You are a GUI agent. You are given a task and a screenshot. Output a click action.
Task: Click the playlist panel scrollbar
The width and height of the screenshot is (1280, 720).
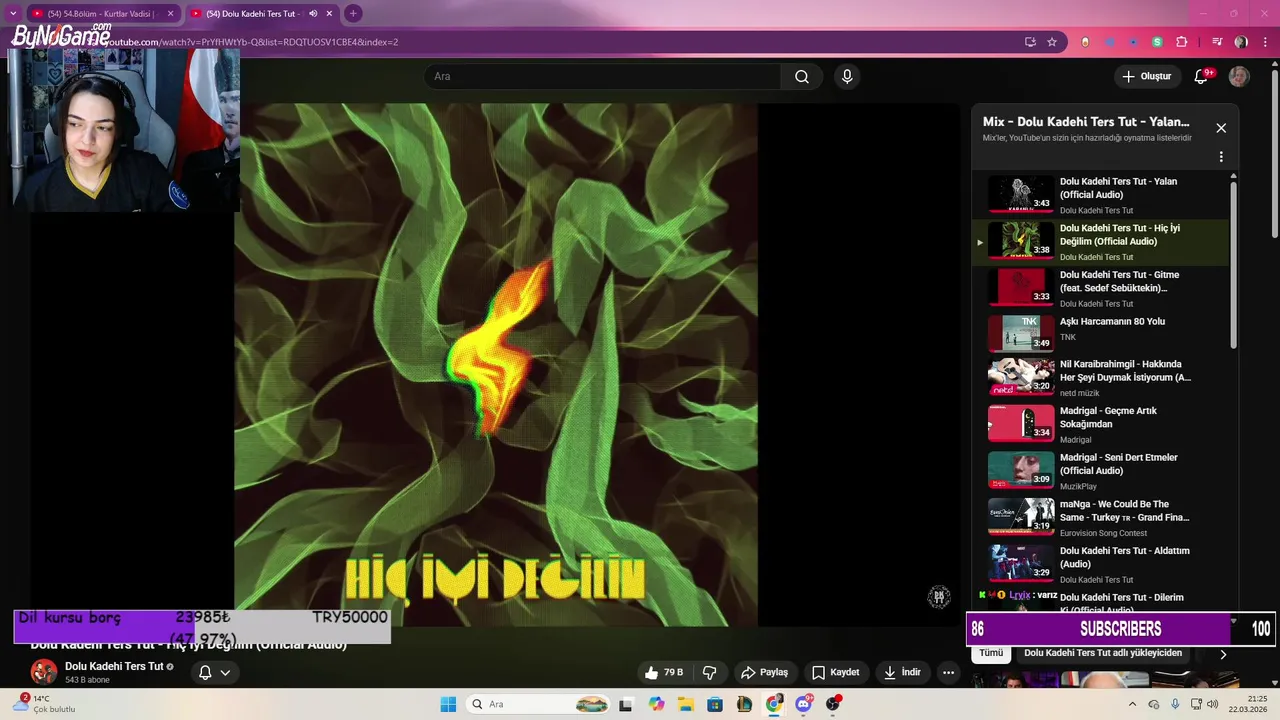pyautogui.click(x=1233, y=265)
